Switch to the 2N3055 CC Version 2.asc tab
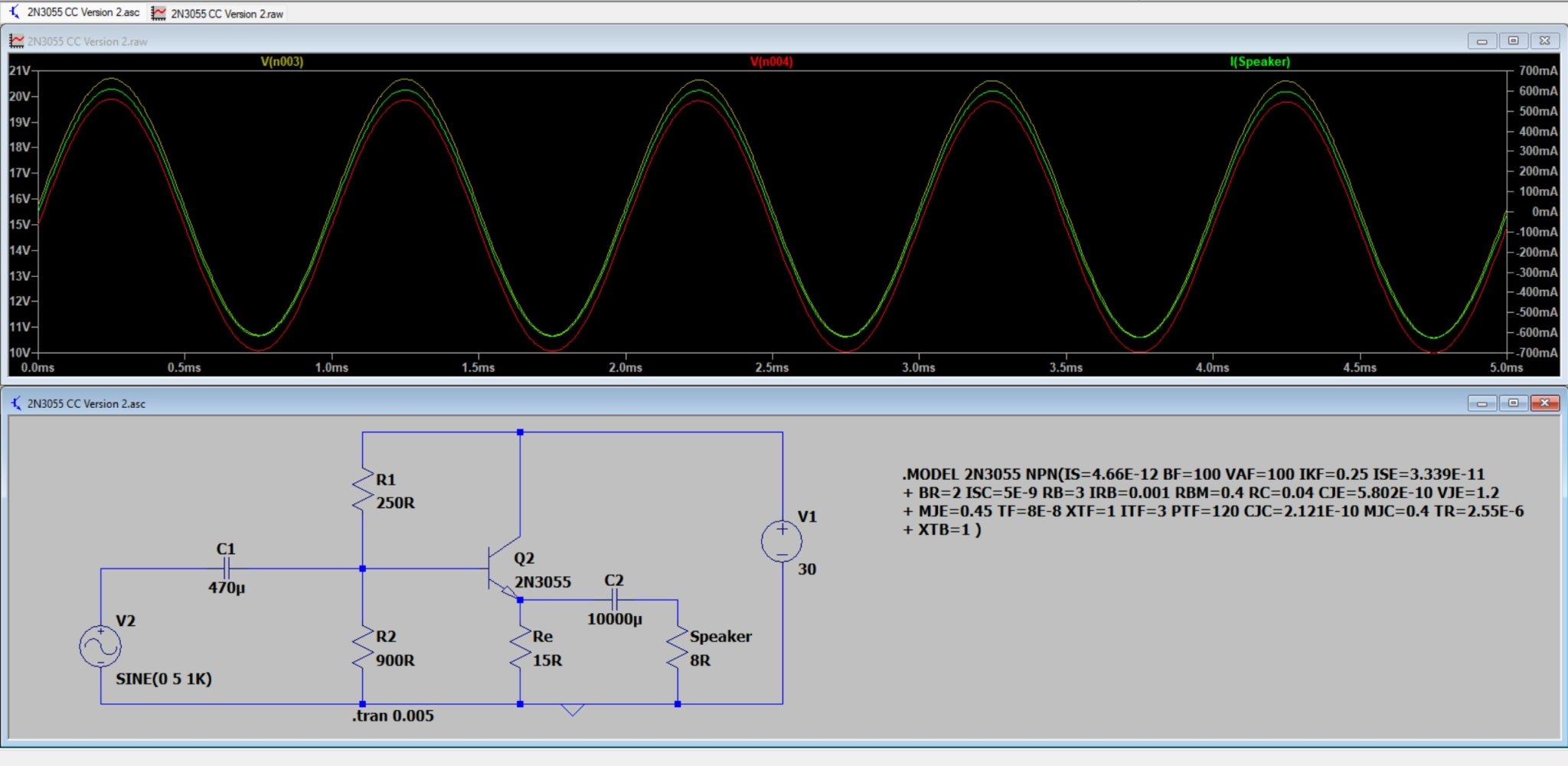The height and width of the screenshot is (766, 1568). [74, 12]
